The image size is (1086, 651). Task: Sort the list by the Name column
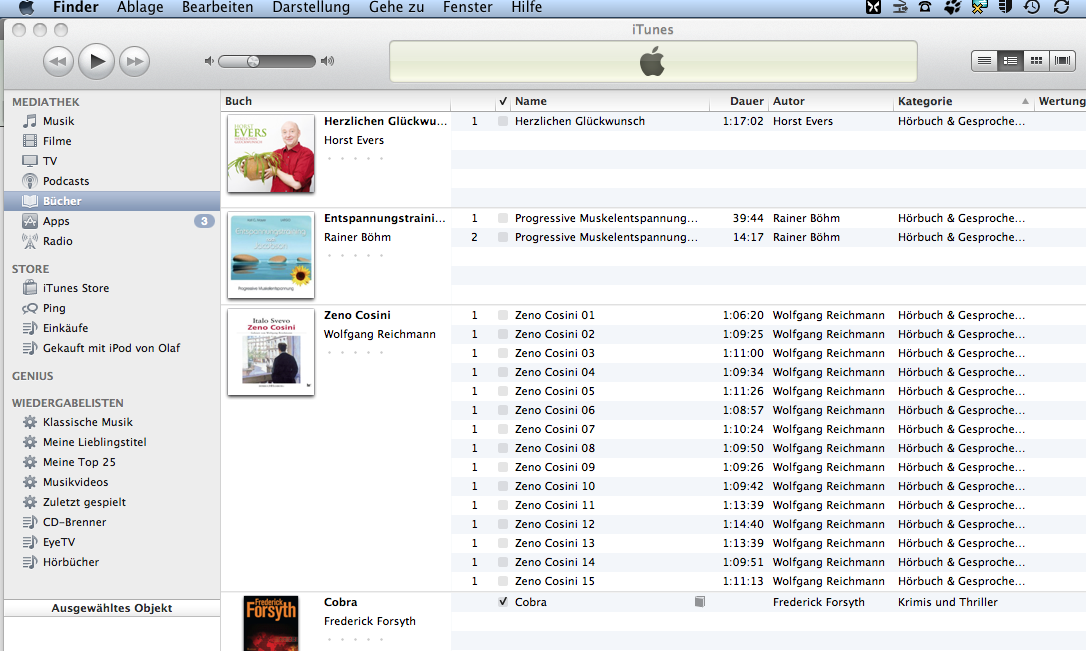point(610,101)
